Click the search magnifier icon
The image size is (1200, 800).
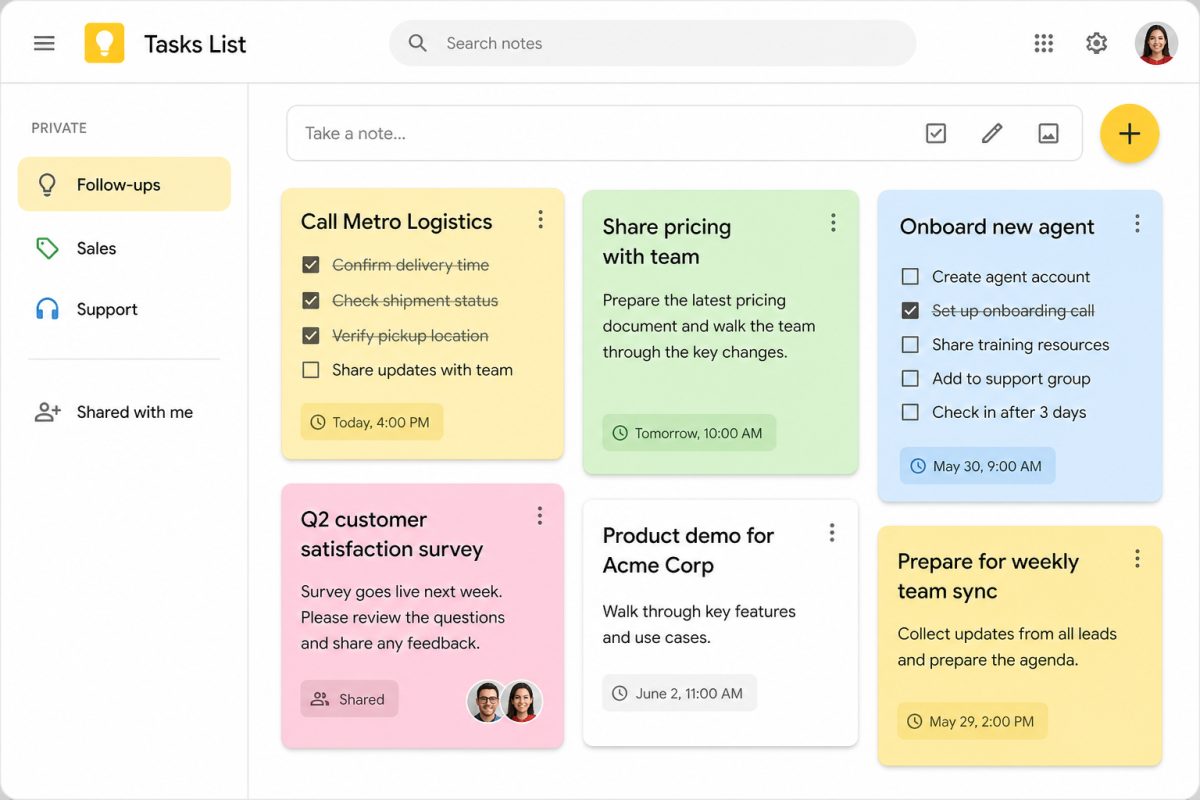pyautogui.click(x=418, y=43)
